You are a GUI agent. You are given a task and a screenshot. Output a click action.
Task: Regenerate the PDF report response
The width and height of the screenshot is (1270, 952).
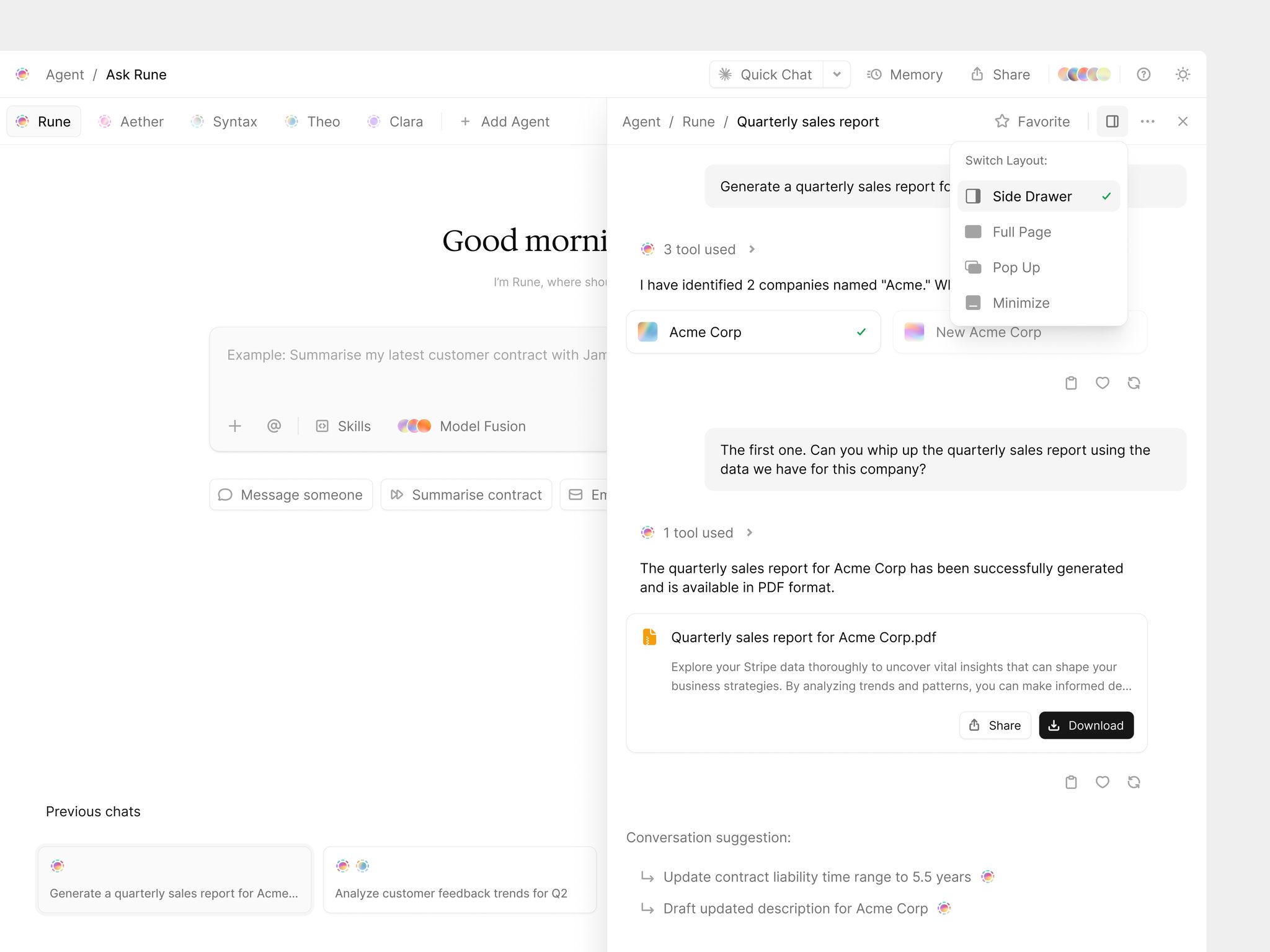click(1134, 782)
